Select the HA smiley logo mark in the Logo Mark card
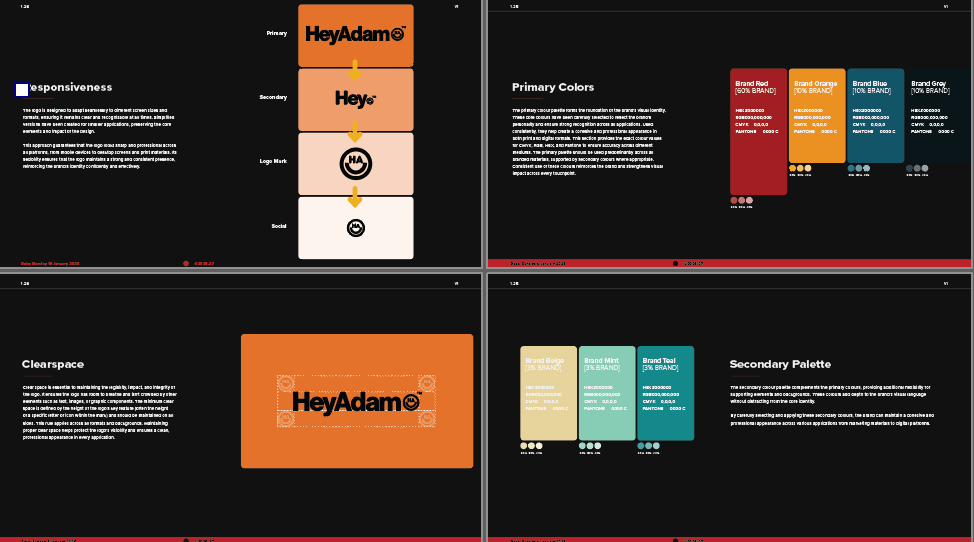The image size is (974, 542). click(x=355, y=164)
